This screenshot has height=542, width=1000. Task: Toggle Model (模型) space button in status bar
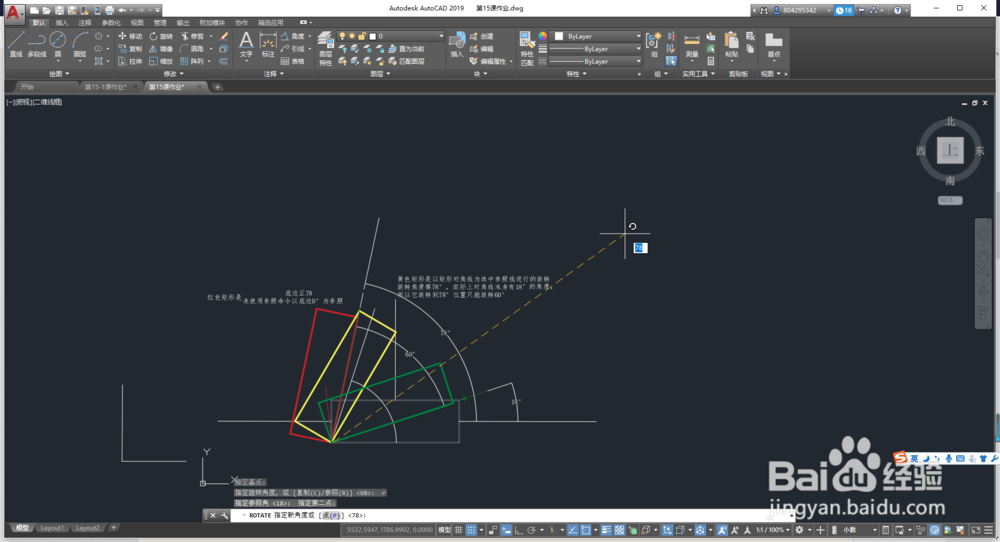[445, 530]
